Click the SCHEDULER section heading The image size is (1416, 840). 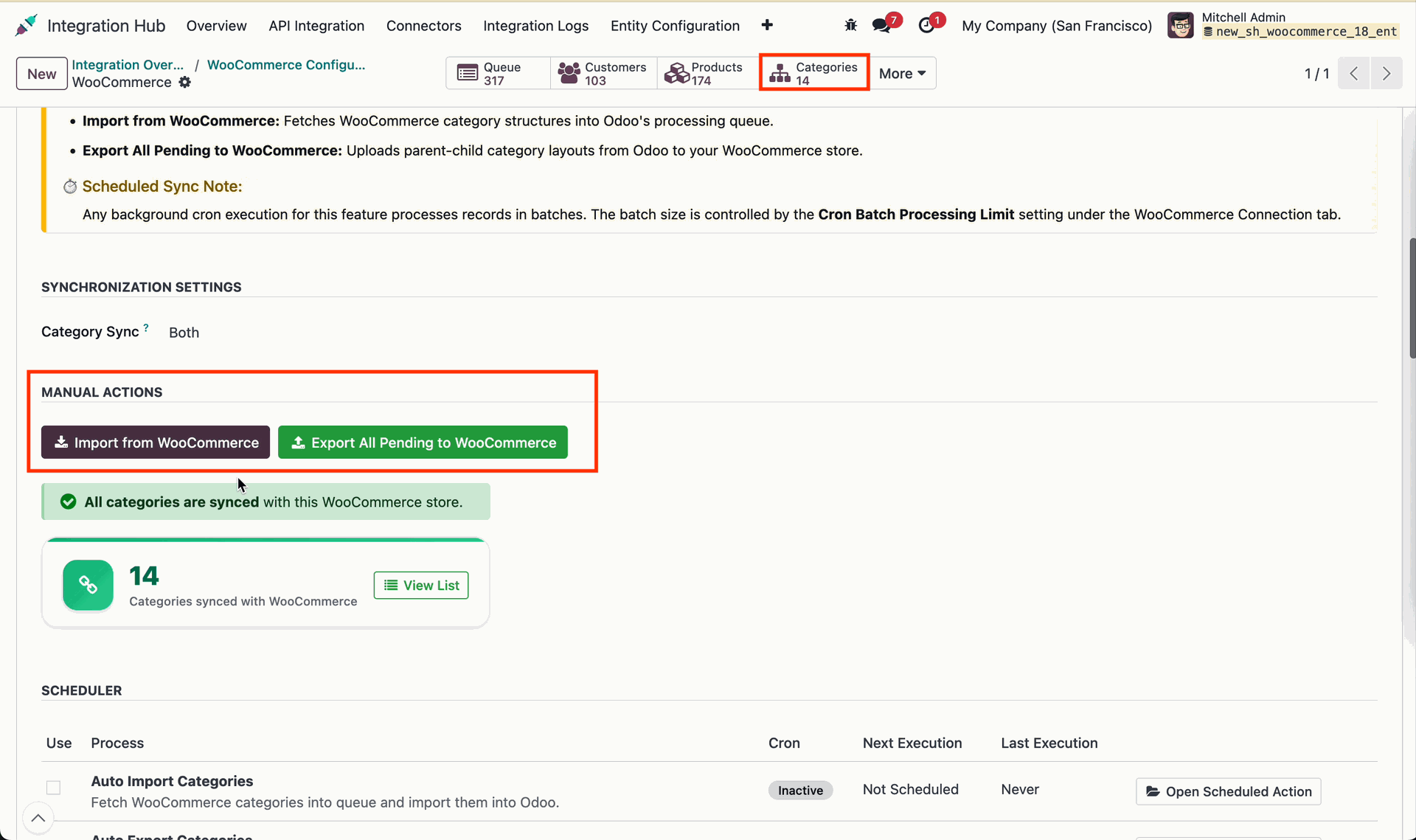pyautogui.click(x=82, y=691)
